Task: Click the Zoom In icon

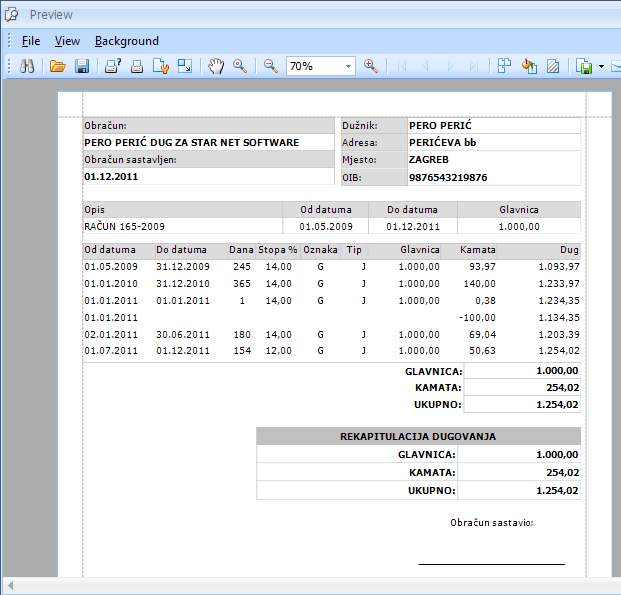Action: [371, 66]
